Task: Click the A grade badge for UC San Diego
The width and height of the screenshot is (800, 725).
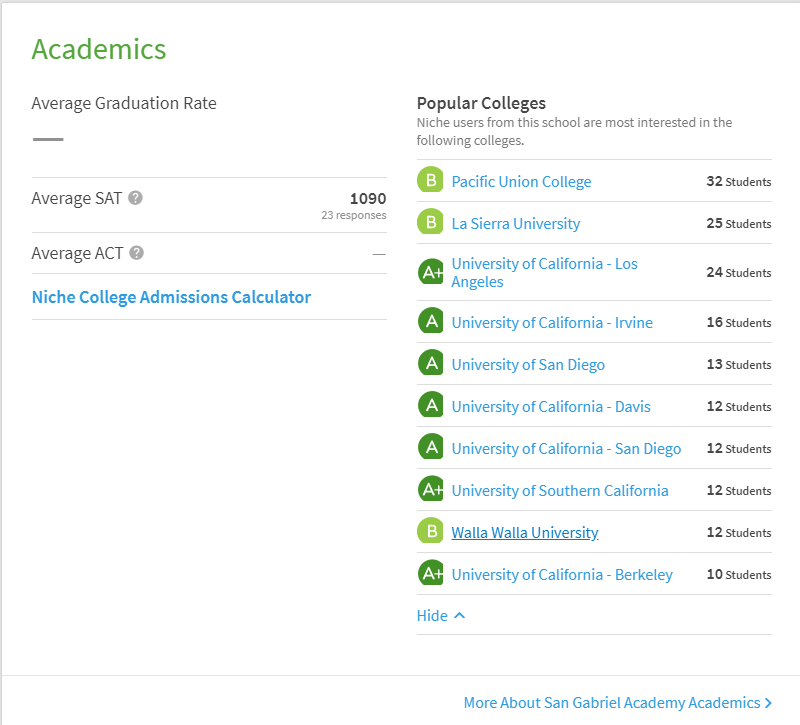Action: (x=431, y=446)
